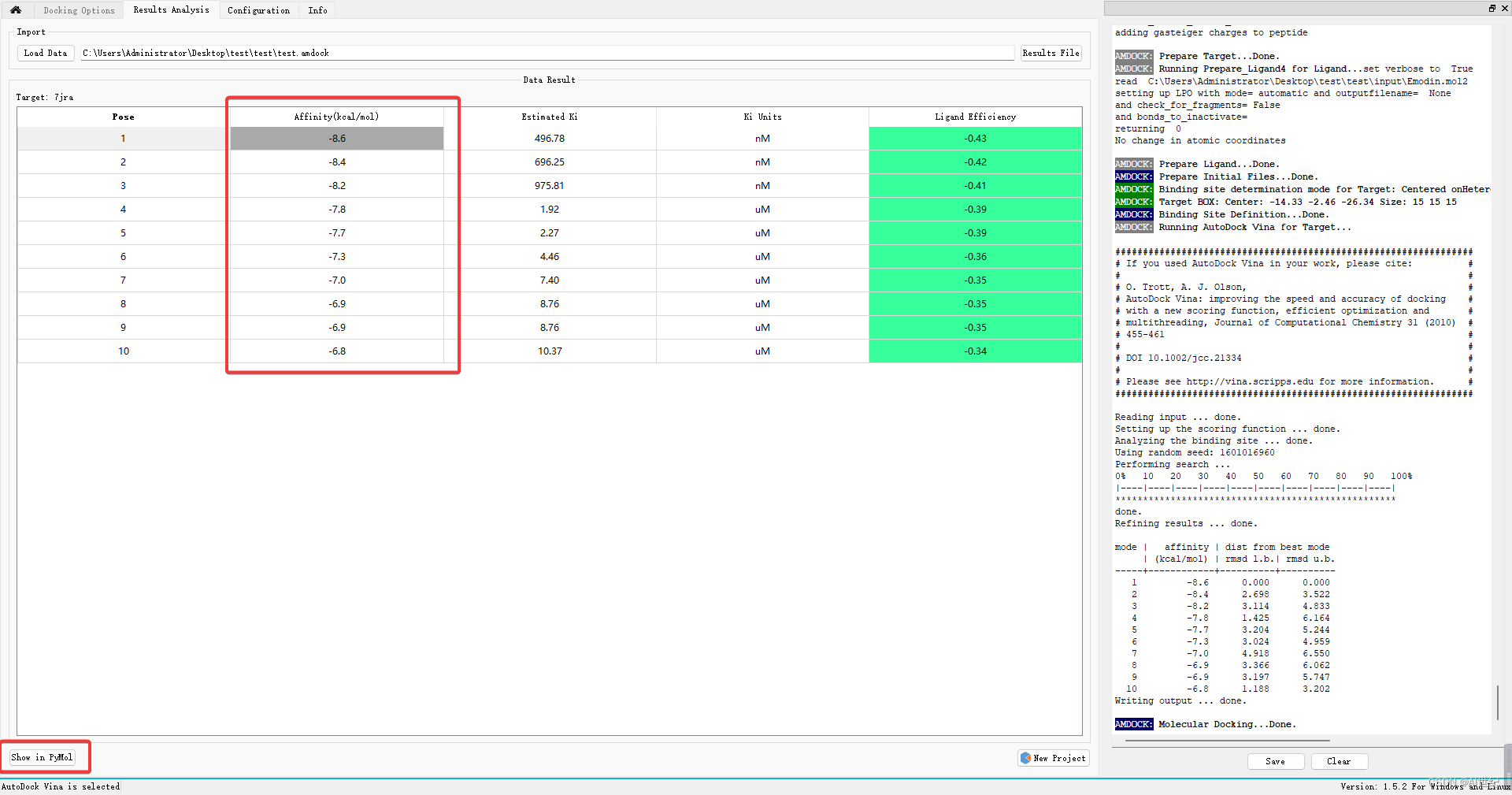The width and height of the screenshot is (1512, 795).
Task: Click the 'Target: 7jra' label
Action: point(45,98)
